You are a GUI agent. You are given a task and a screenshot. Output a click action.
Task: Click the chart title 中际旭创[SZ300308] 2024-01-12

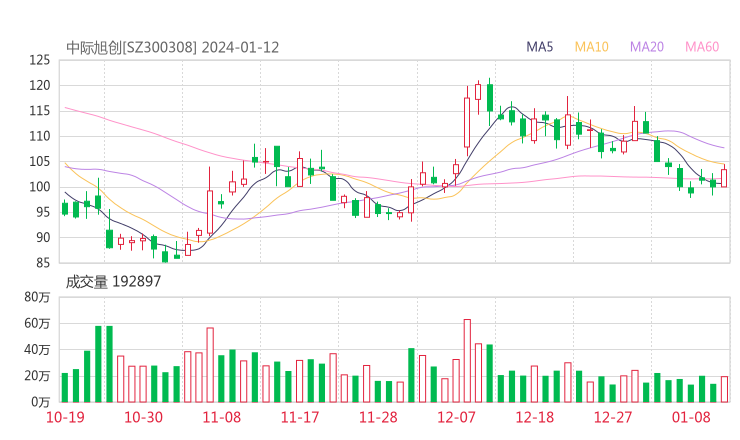tap(173, 48)
